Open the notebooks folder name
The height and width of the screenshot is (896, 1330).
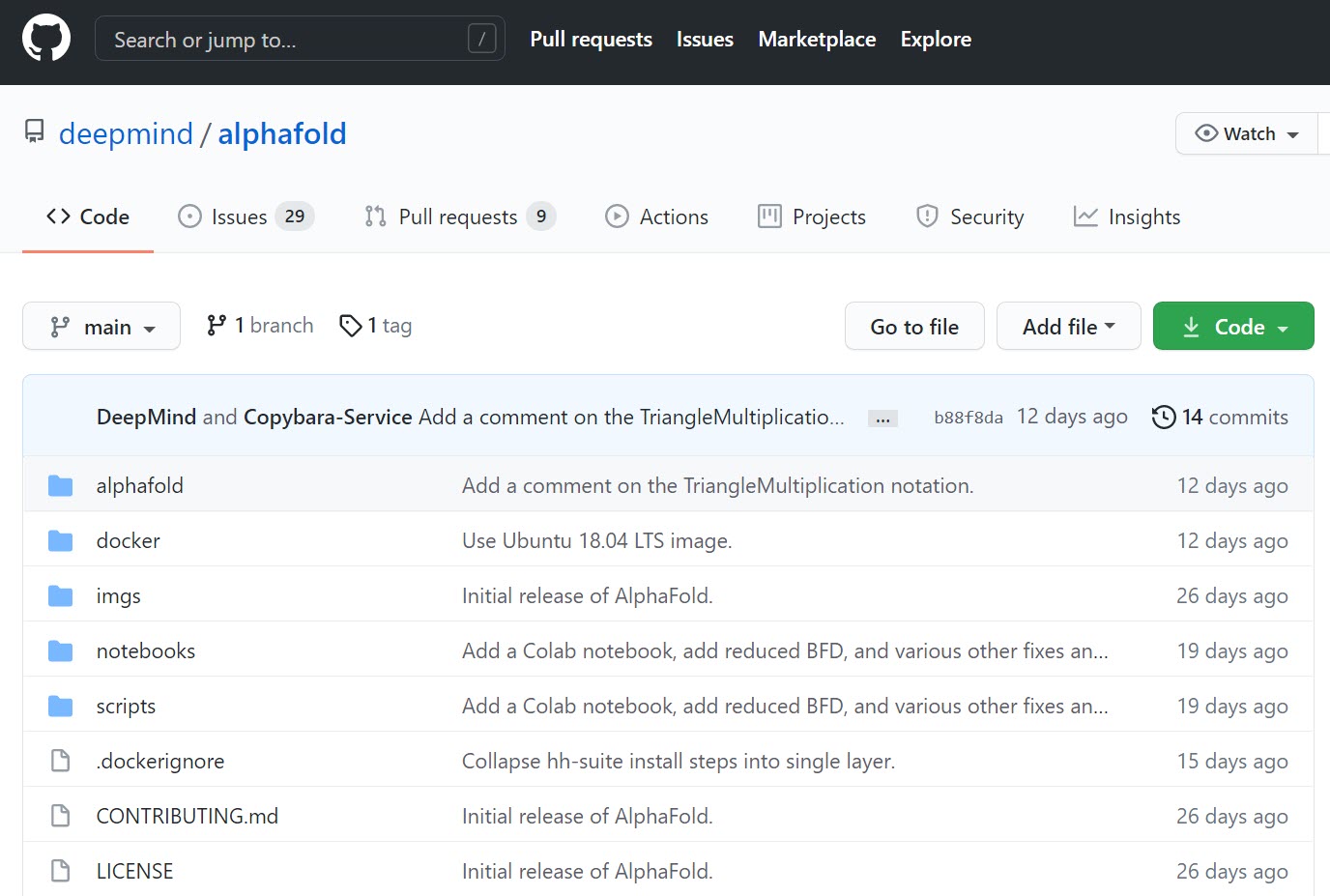tap(146, 650)
